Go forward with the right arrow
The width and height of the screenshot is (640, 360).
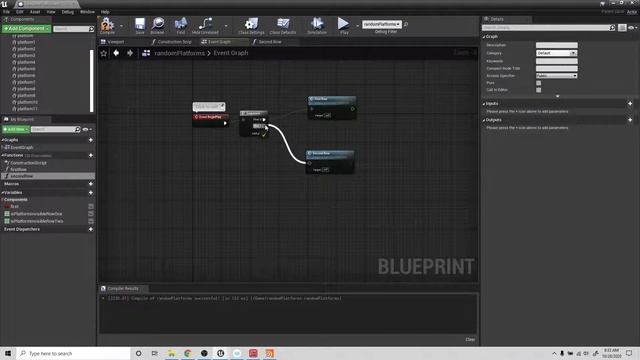click(x=130, y=53)
